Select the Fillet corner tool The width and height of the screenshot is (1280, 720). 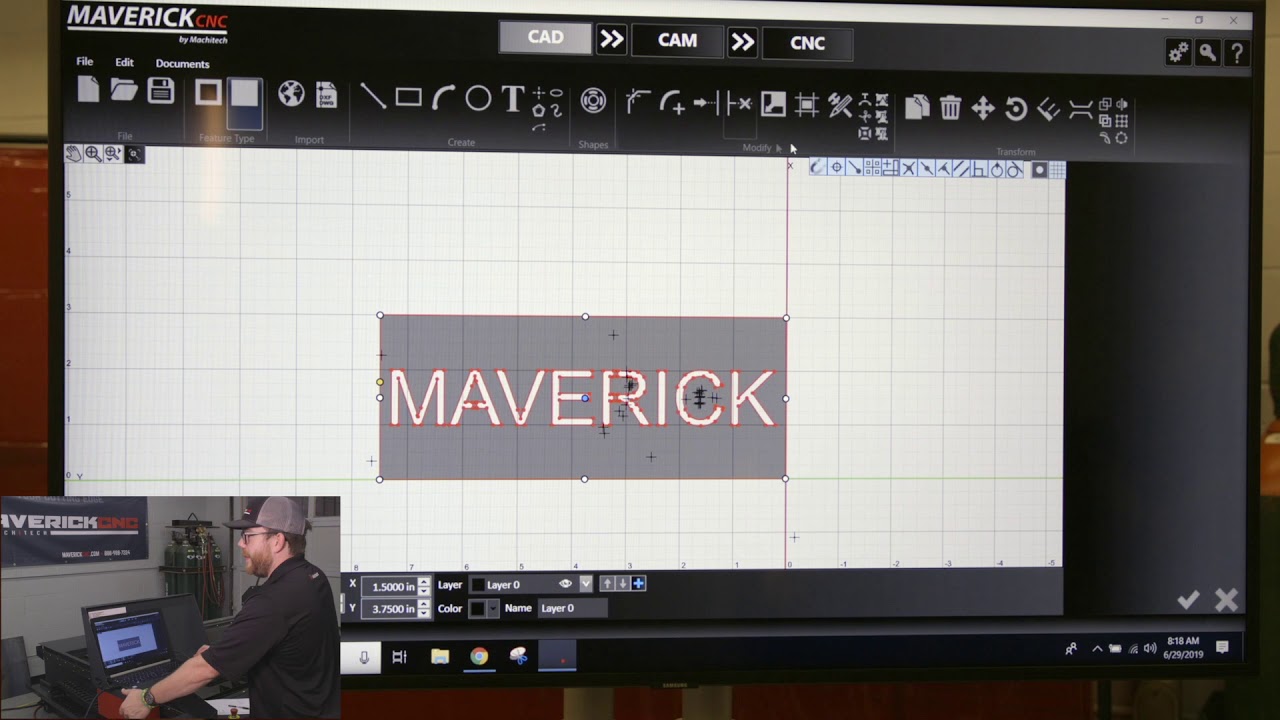pos(672,102)
